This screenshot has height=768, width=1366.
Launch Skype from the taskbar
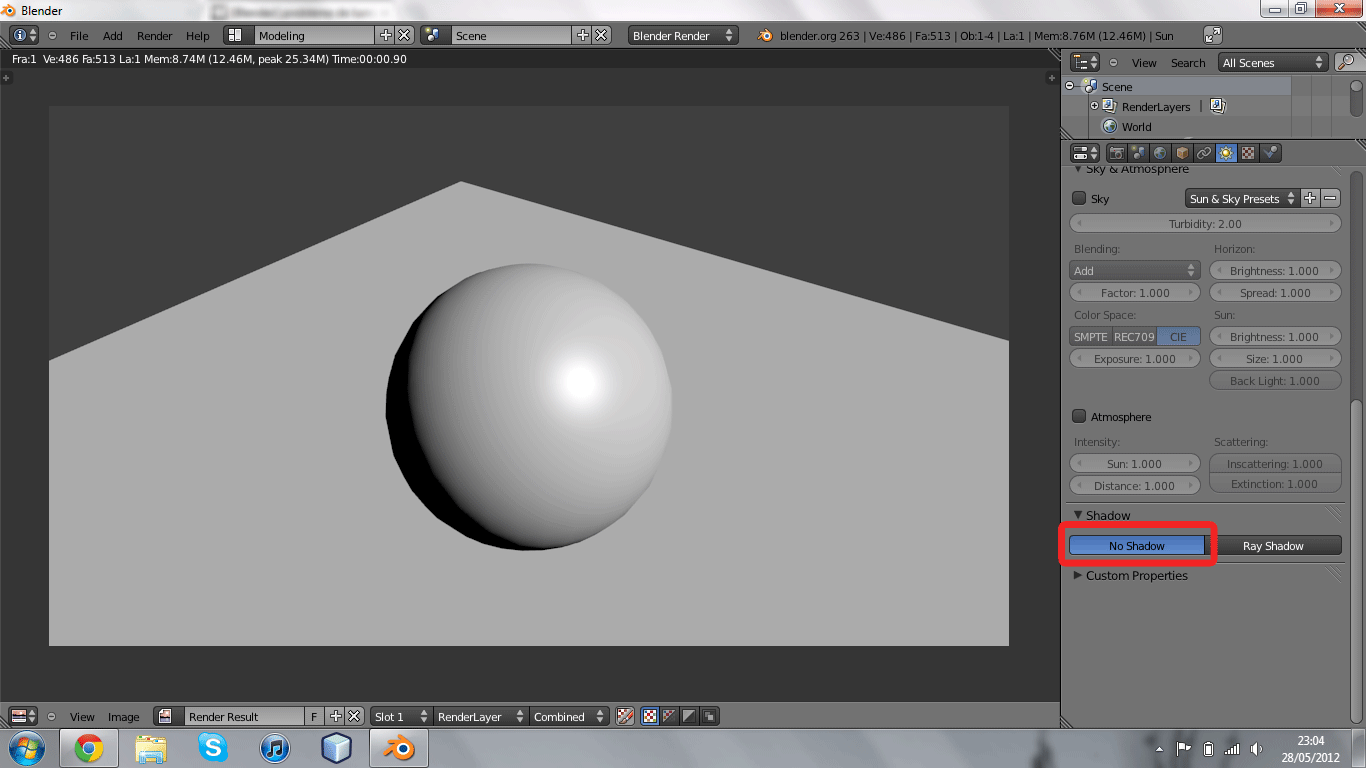(x=212, y=747)
